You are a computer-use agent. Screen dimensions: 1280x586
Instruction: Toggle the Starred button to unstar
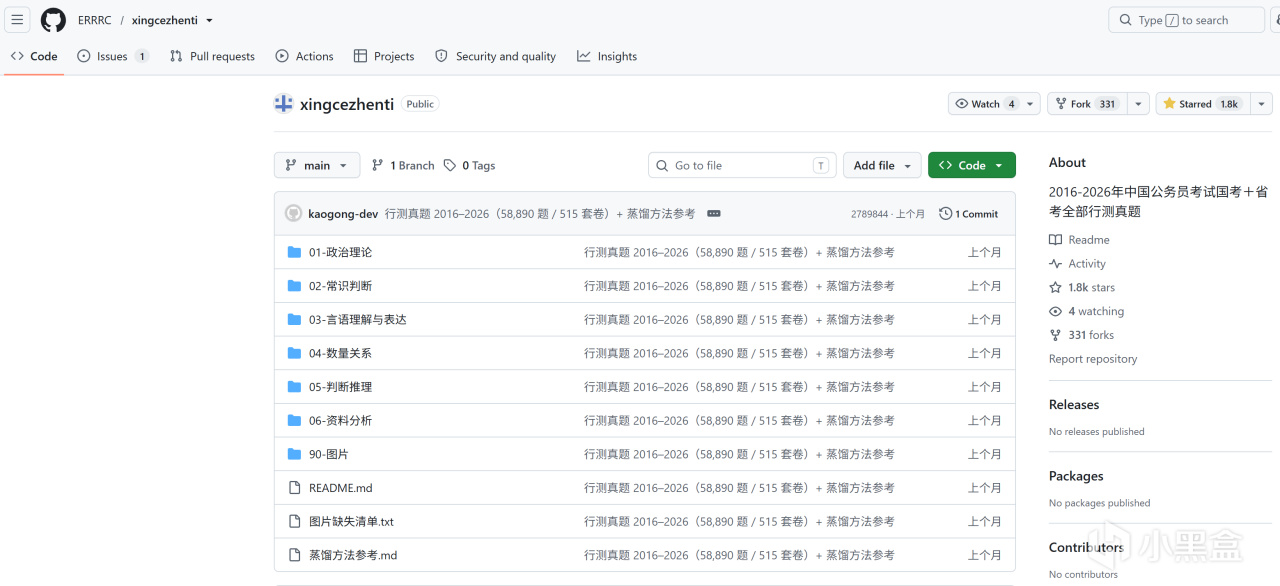coord(1201,104)
